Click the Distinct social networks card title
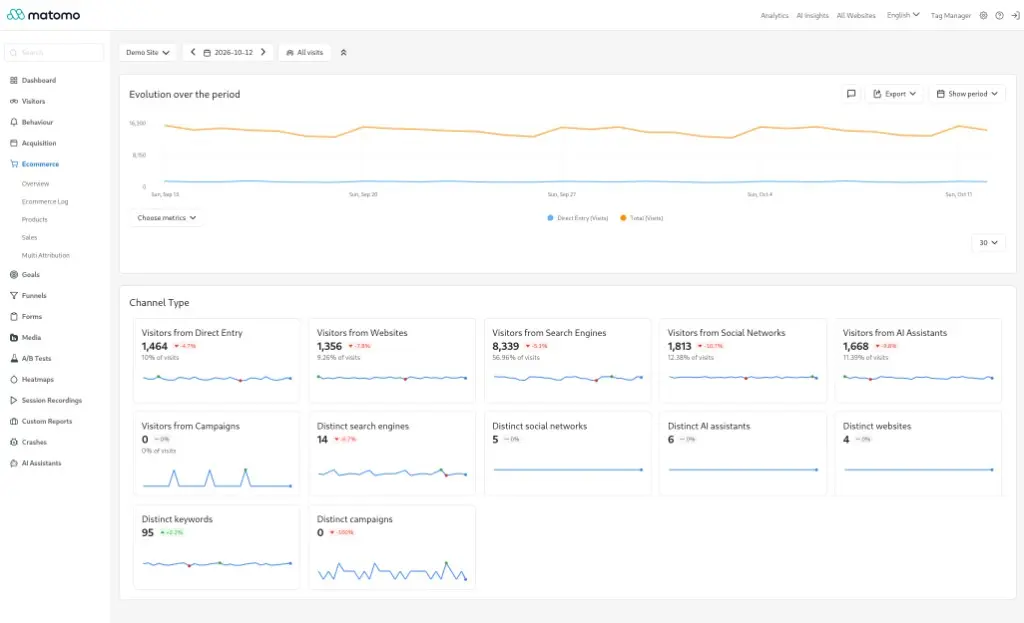 539,426
